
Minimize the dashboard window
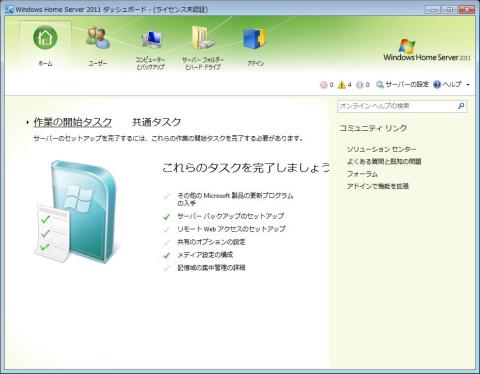pyautogui.click(x=433, y=10)
